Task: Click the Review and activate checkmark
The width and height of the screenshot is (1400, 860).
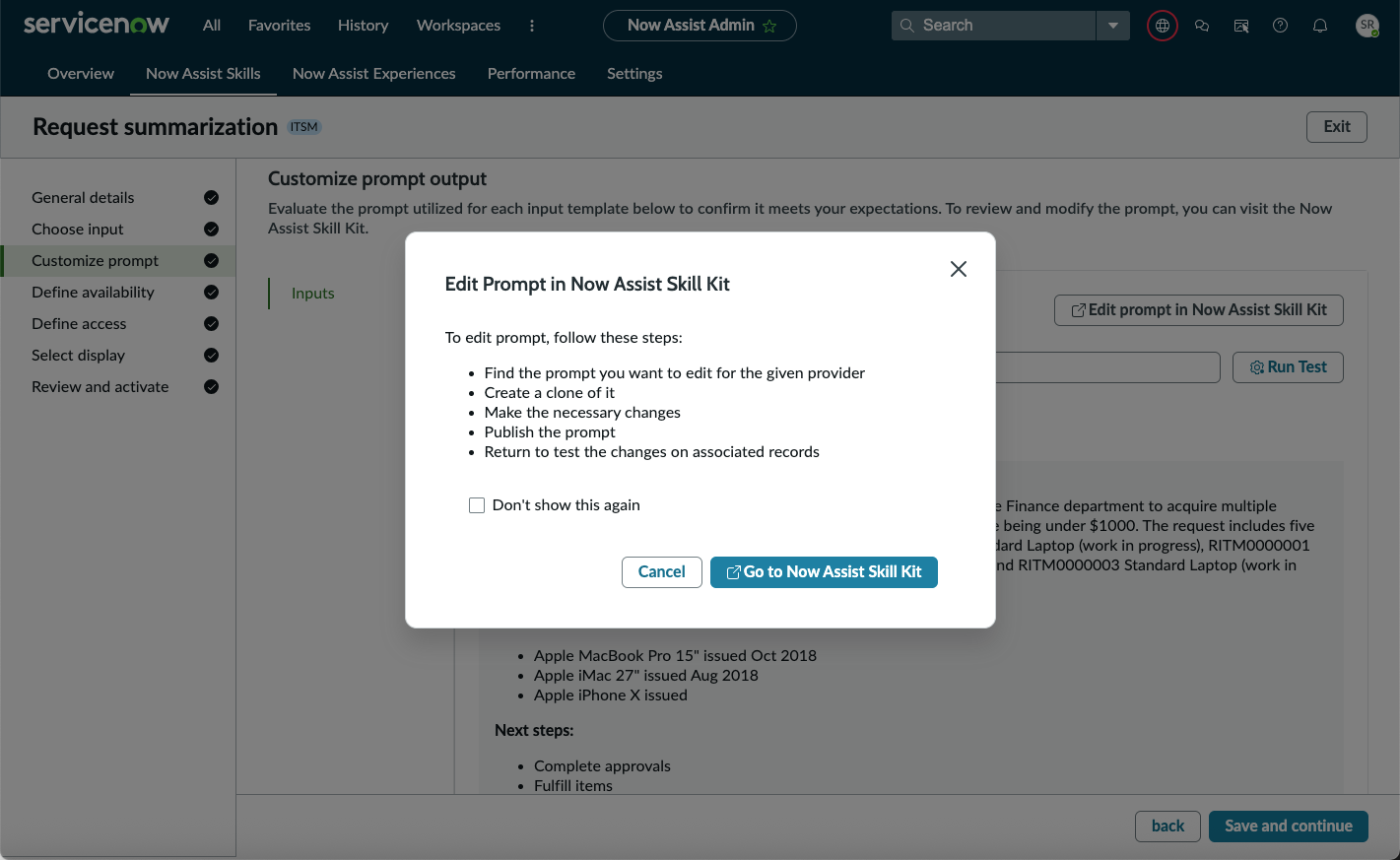Action: pyautogui.click(x=211, y=387)
